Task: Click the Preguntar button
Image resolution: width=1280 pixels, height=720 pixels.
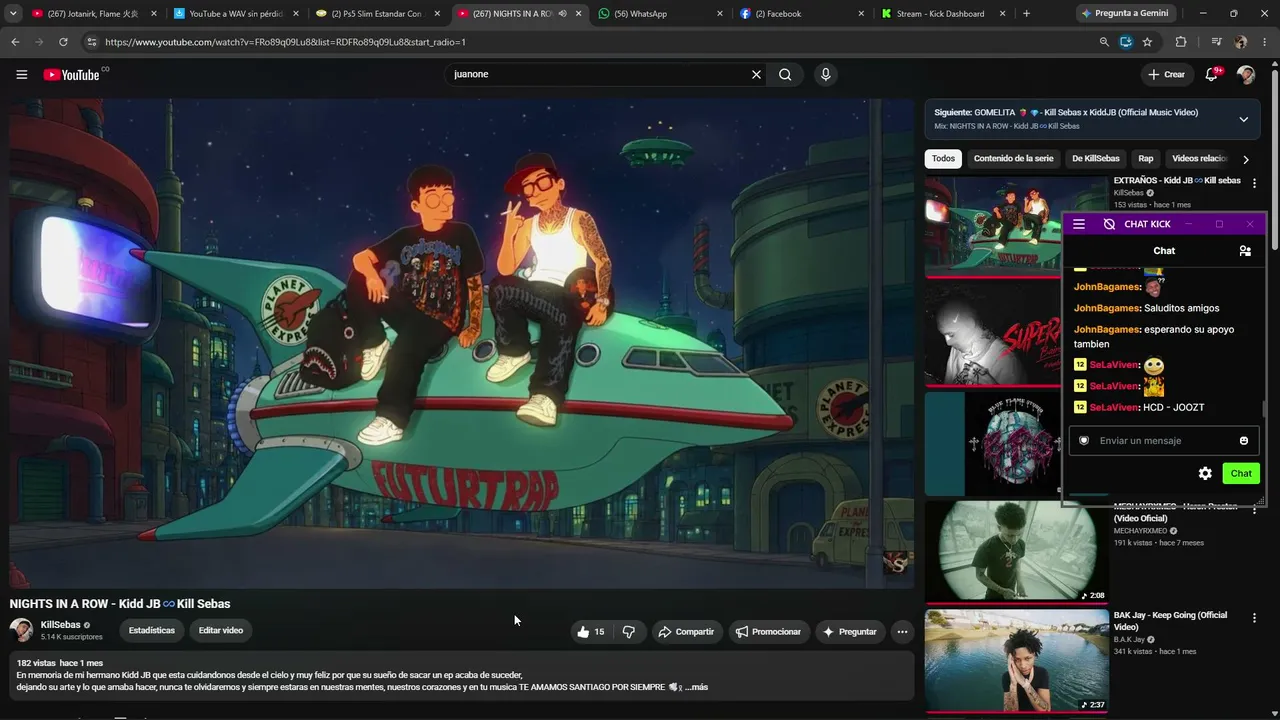Action: (x=849, y=632)
